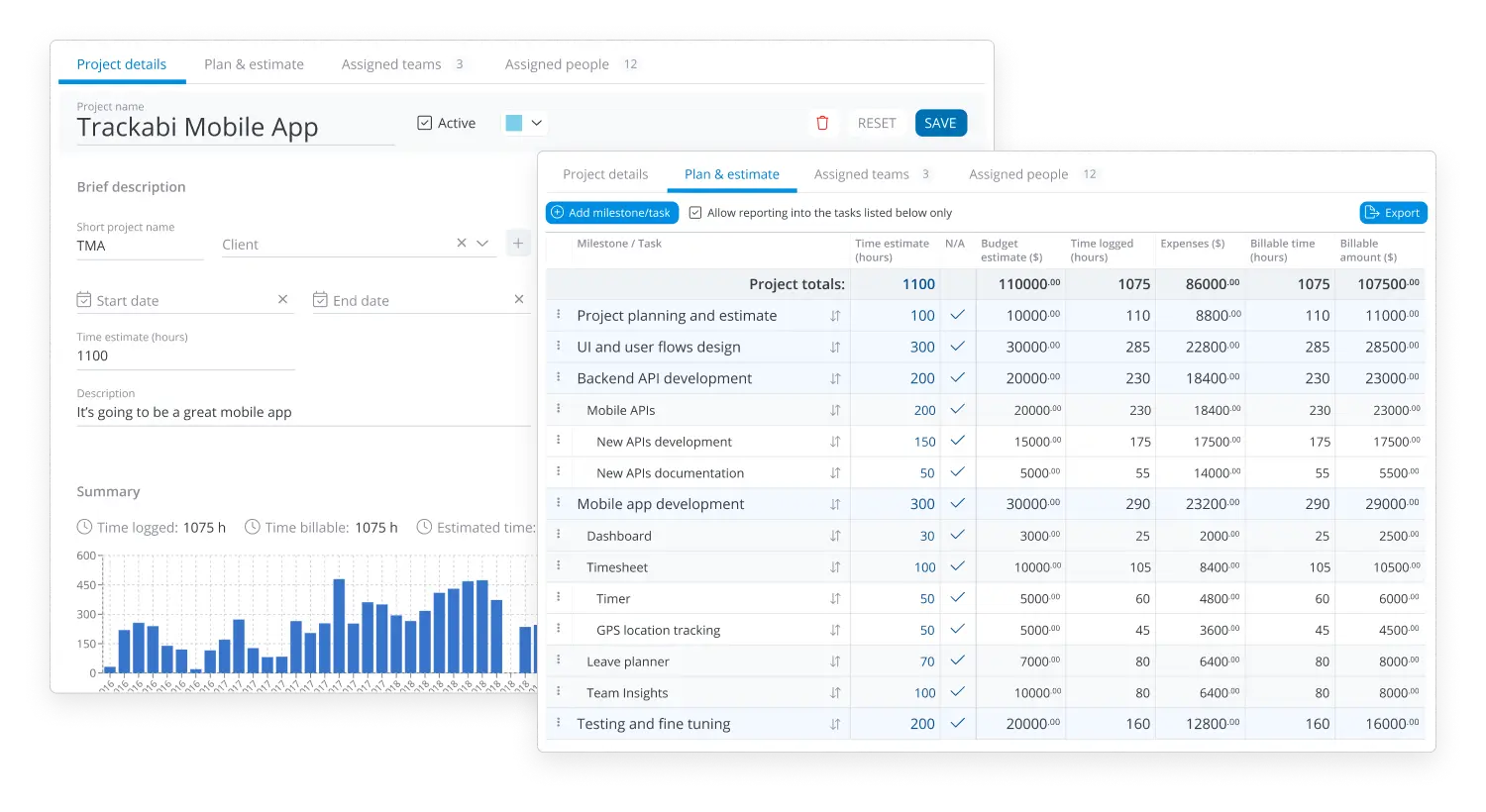1486x812 pixels.
Task: Click the 'Time estimate (hours)' input field
Action: pyautogui.click(x=185, y=355)
